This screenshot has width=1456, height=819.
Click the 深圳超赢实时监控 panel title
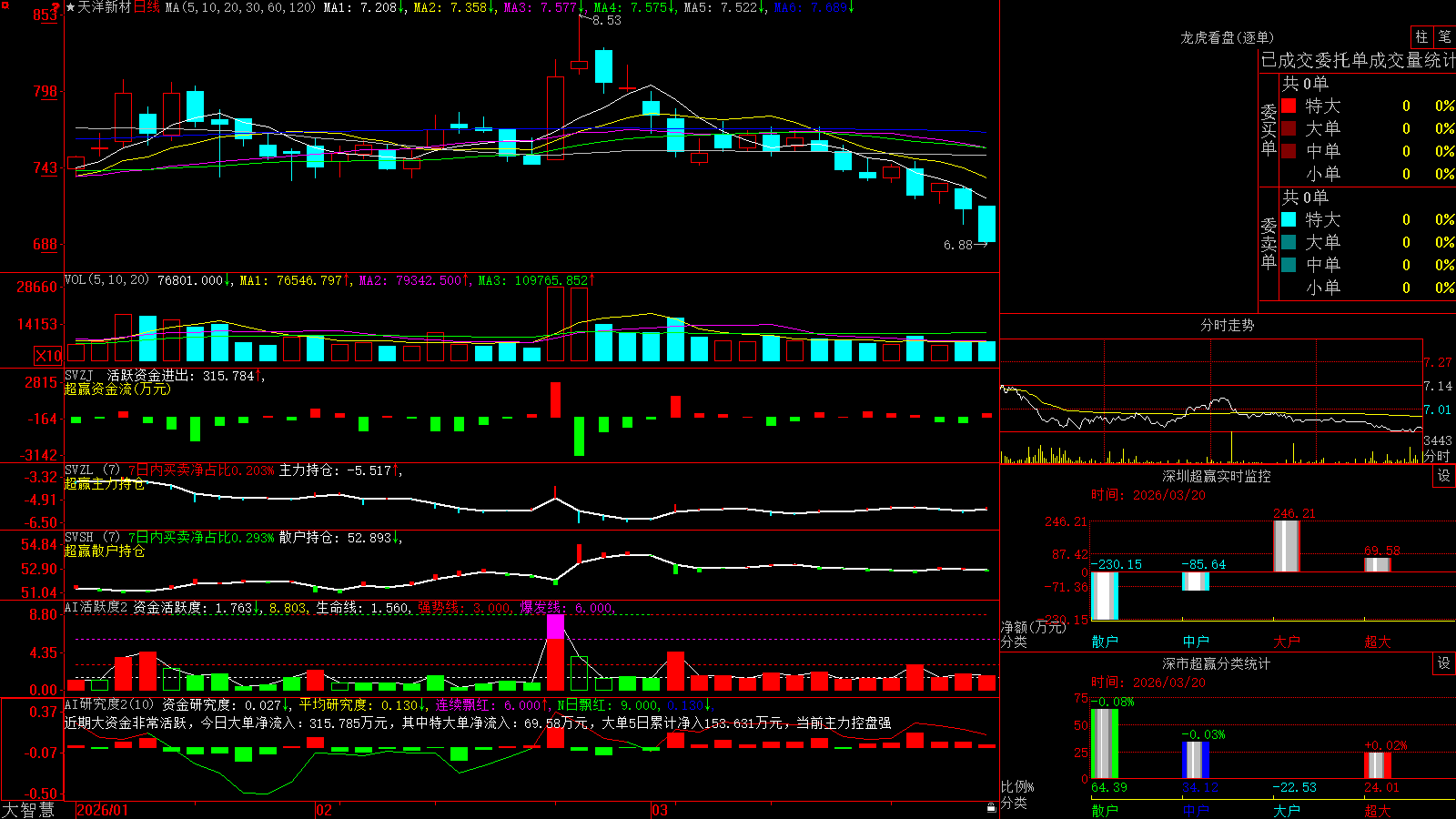point(1216,476)
